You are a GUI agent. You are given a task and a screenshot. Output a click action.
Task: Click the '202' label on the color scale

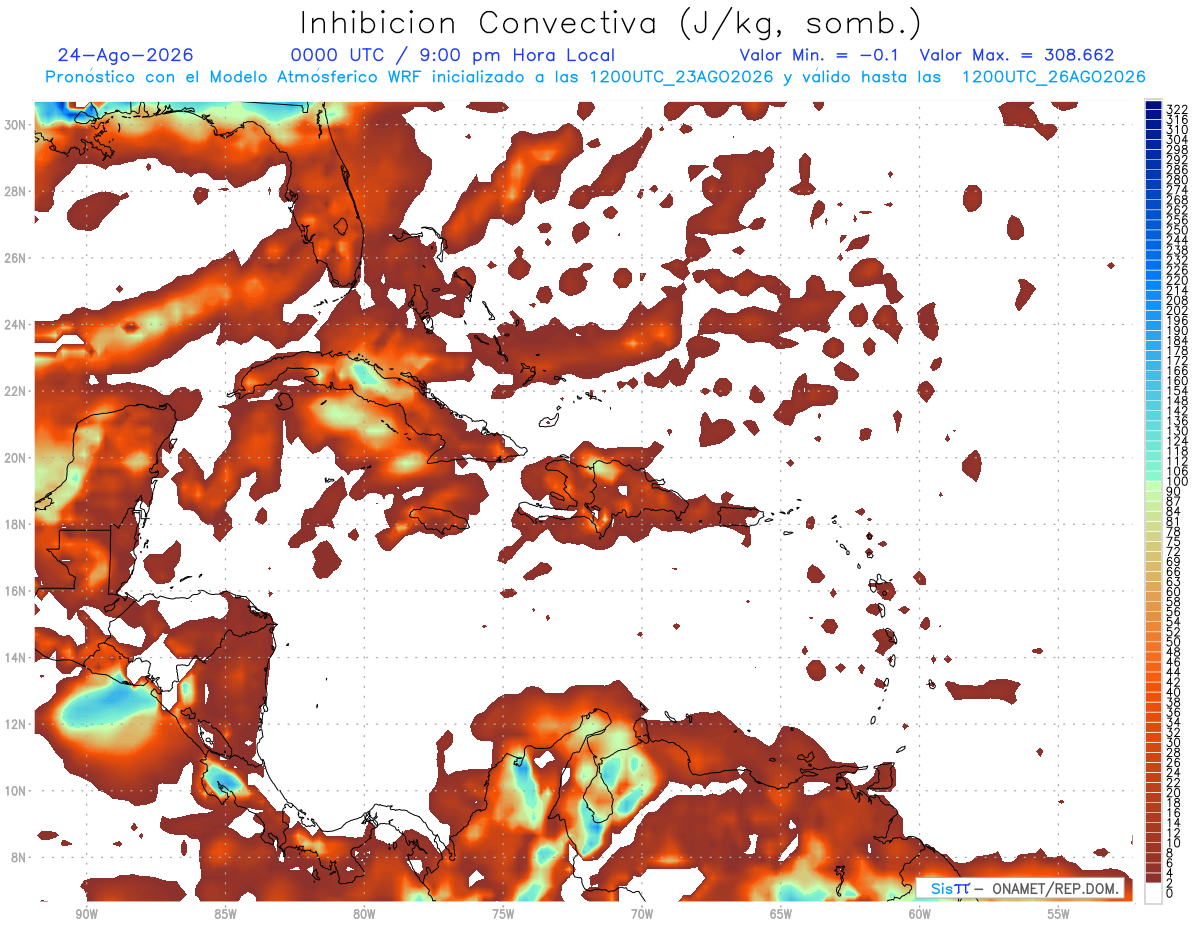point(1176,310)
